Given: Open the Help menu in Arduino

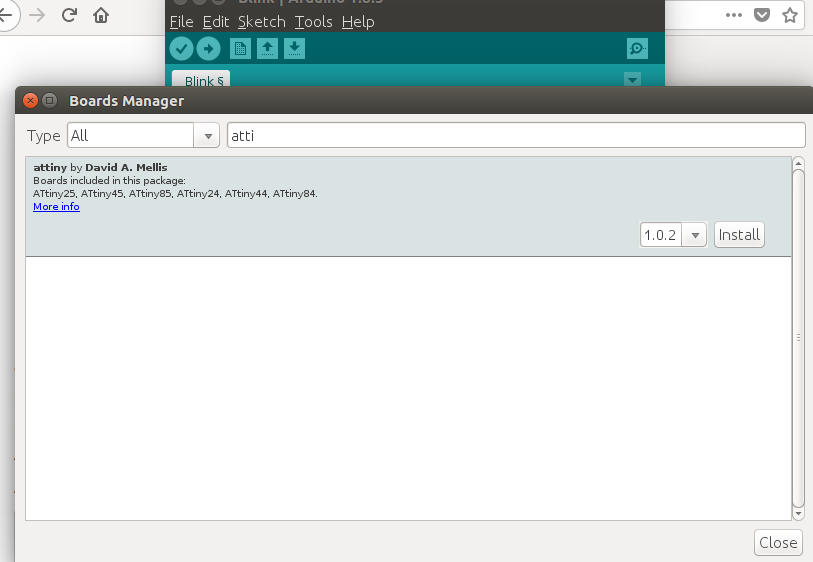Looking at the screenshot, I should coord(358,22).
